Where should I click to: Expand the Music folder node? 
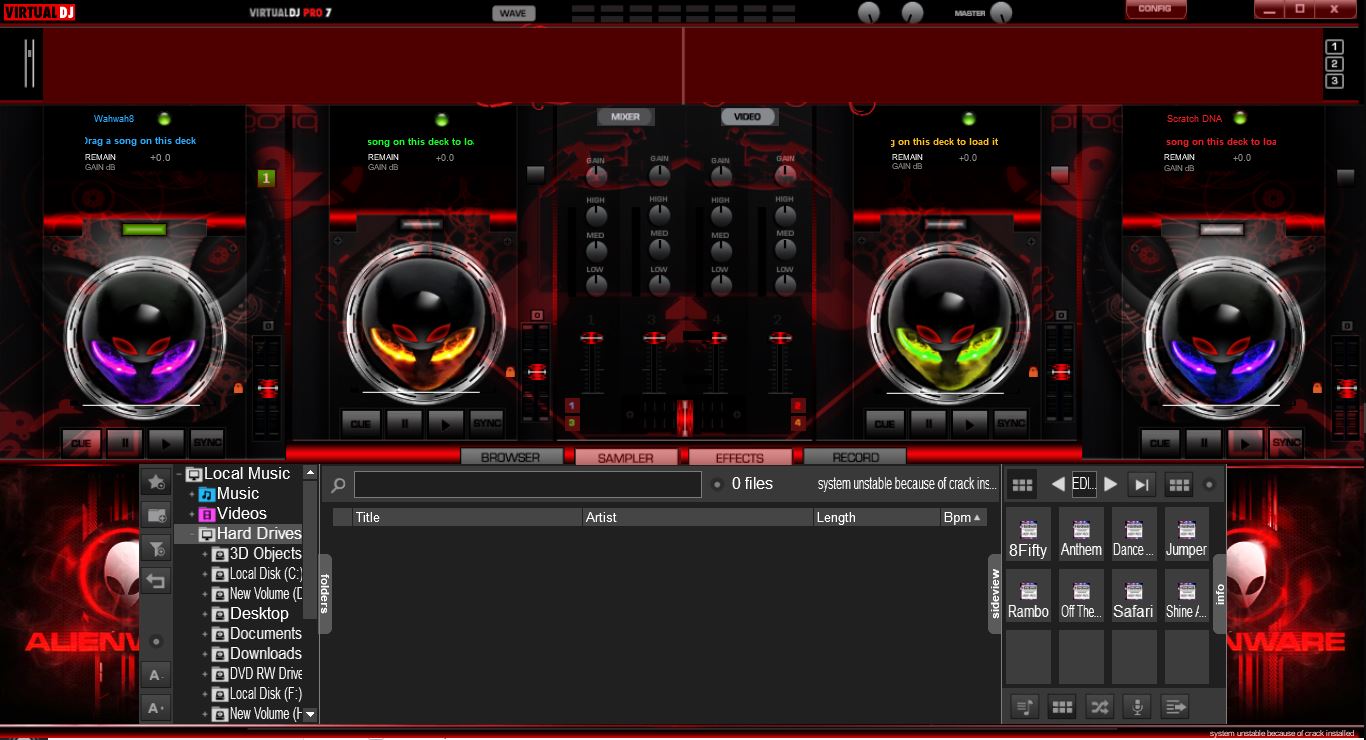click(192, 494)
